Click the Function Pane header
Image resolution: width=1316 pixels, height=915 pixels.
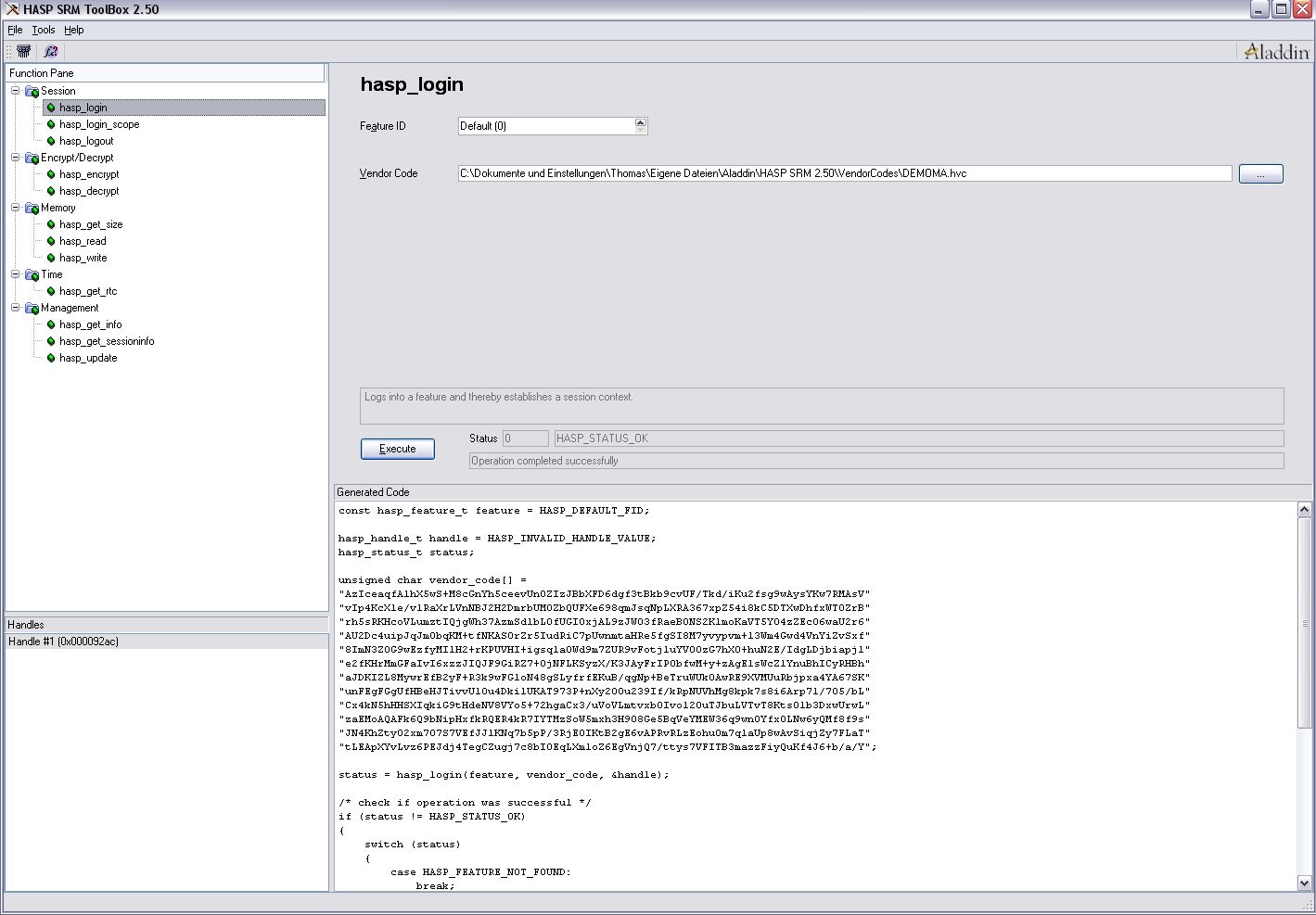tap(166, 73)
